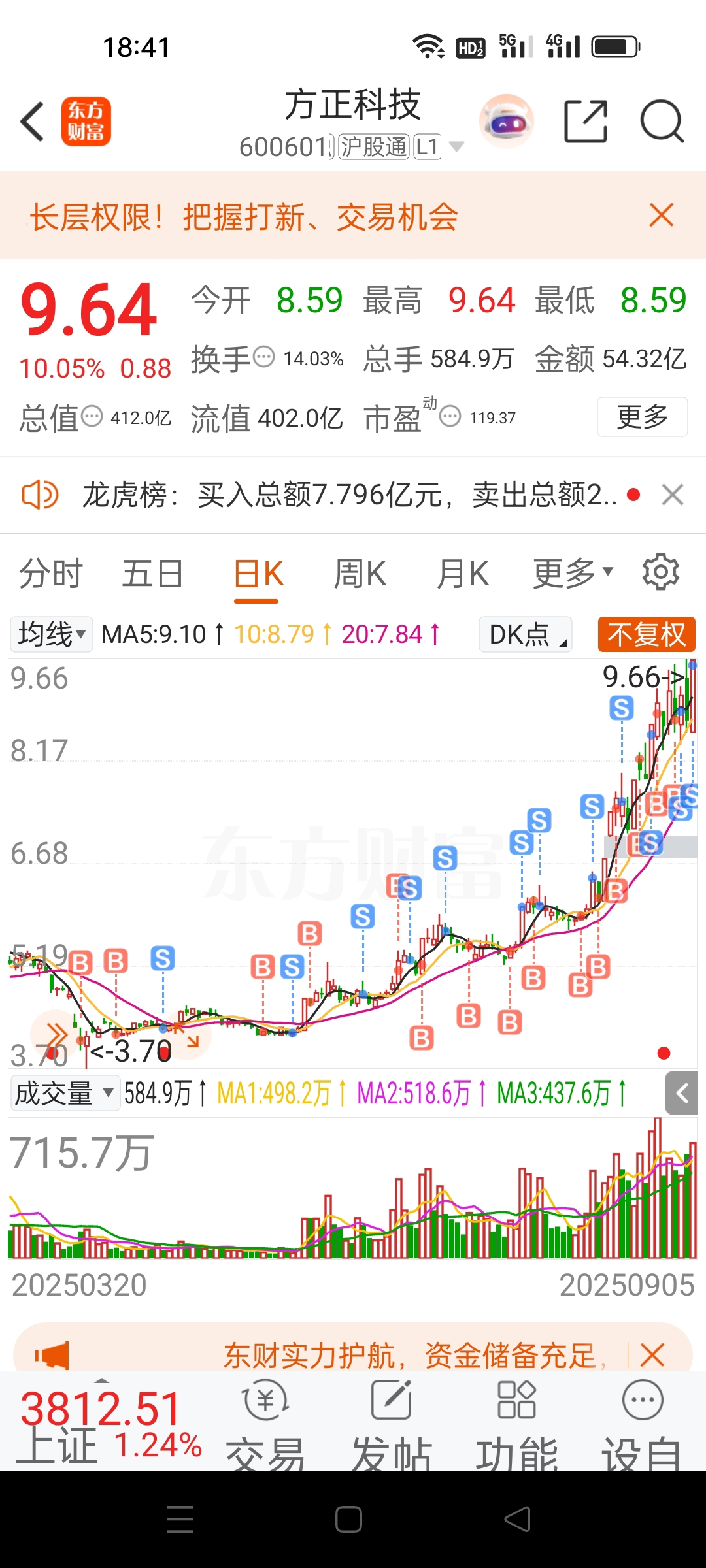Image resolution: width=706 pixels, height=1568 pixels.
Task: Collapse side panel with gray arrow button
Action: pyautogui.click(x=681, y=1093)
